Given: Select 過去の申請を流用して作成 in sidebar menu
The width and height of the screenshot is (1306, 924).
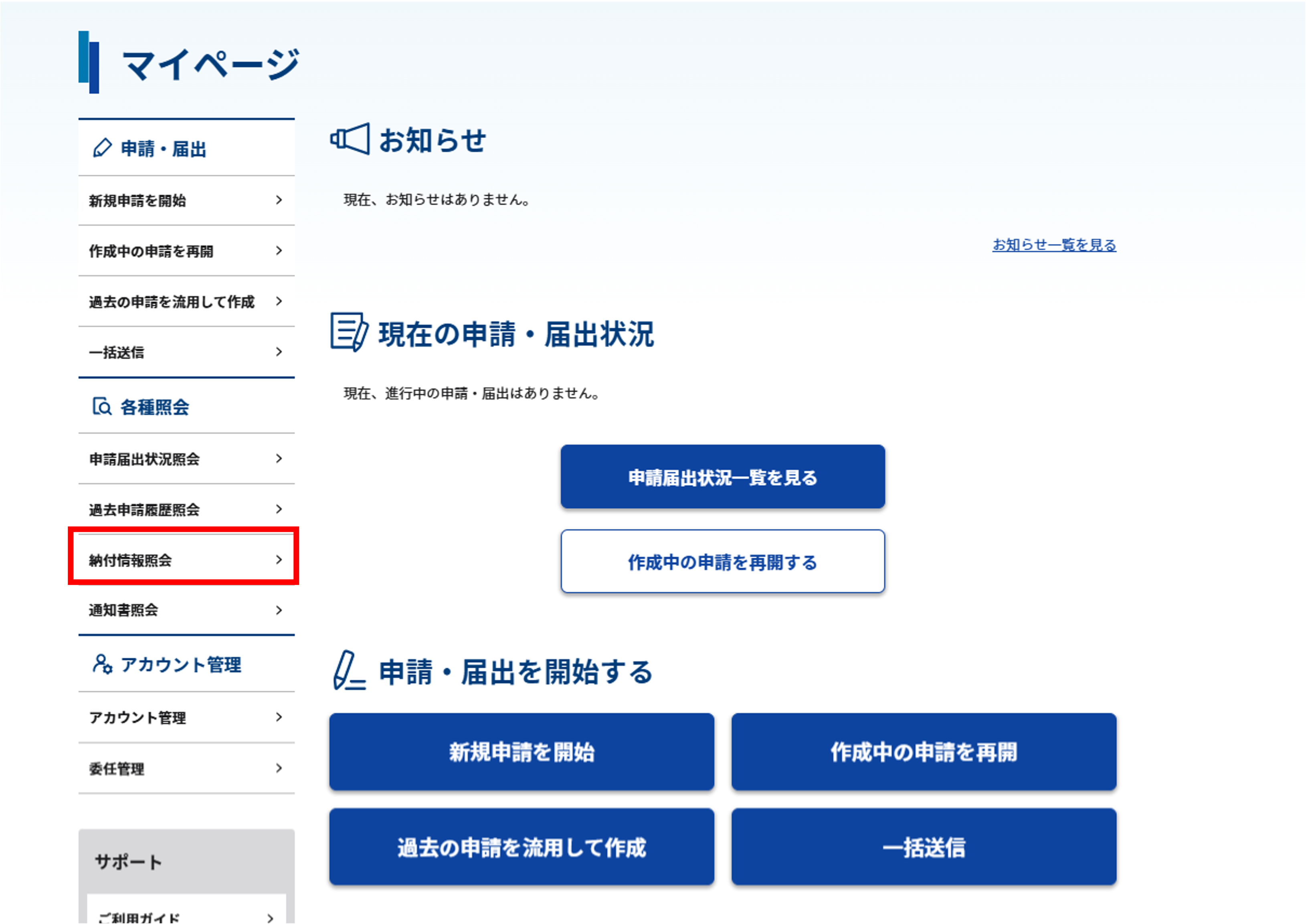Looking at the screenshot, I should click(x=186, y=301).
